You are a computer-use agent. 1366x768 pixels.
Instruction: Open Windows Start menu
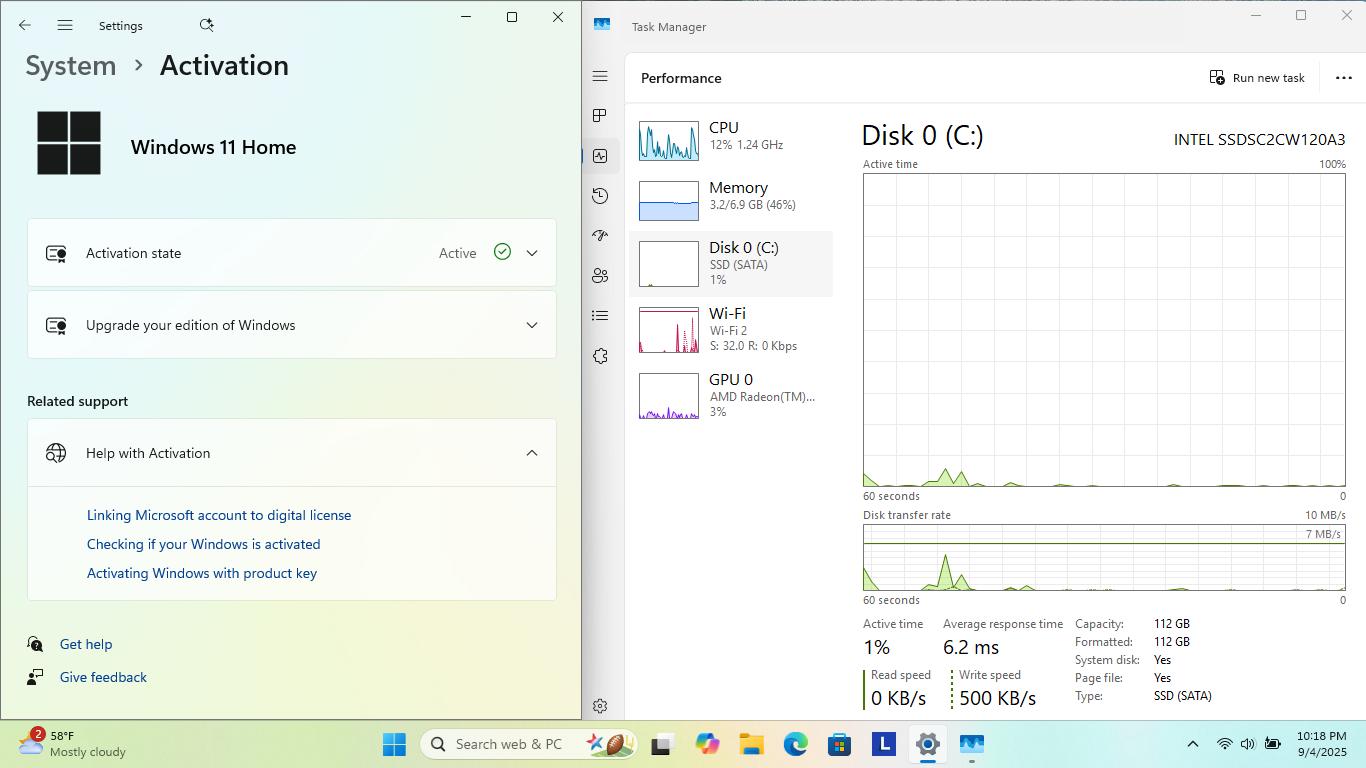point(394,744)
